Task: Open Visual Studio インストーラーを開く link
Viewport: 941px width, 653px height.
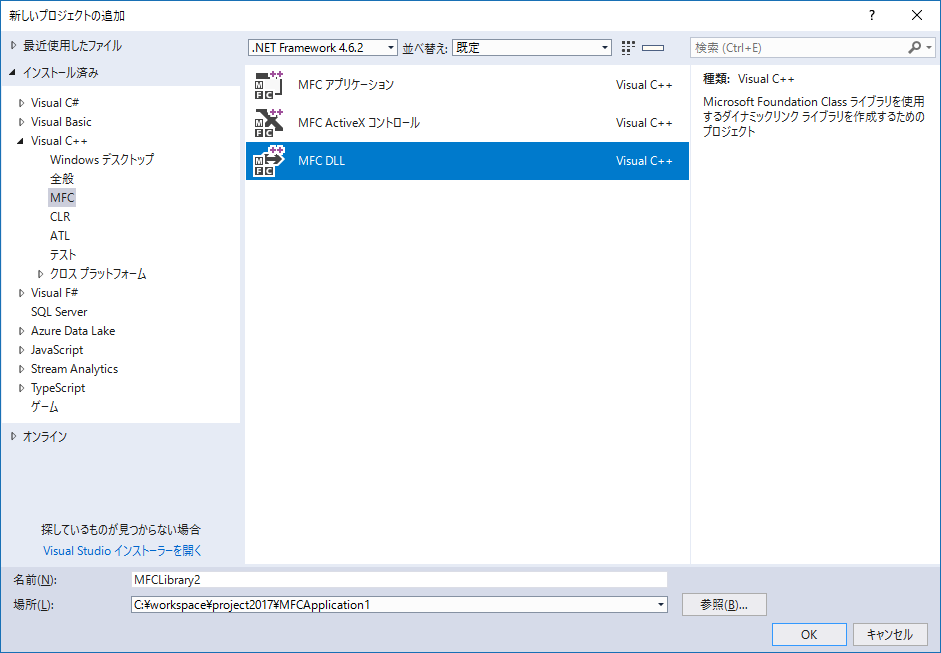Action: click(122, 550)
